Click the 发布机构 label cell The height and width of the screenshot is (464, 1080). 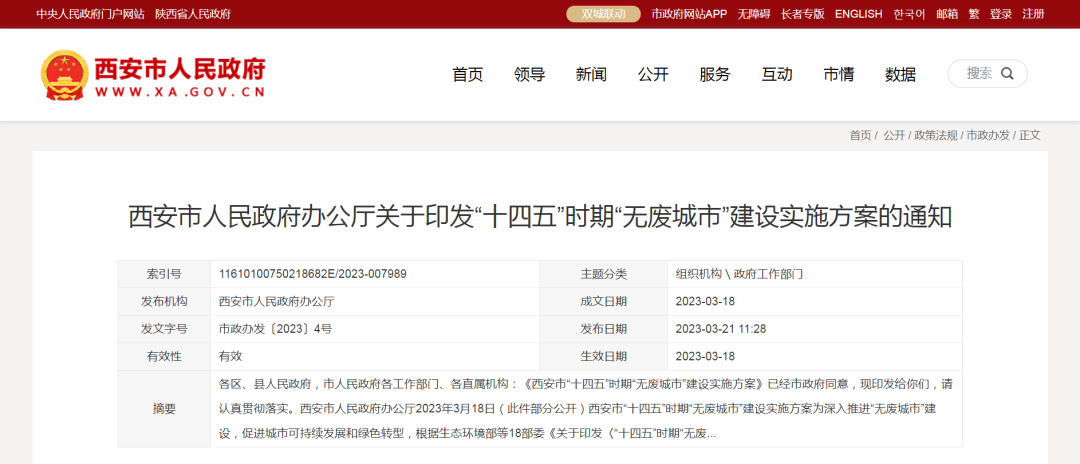click(164, 302)
